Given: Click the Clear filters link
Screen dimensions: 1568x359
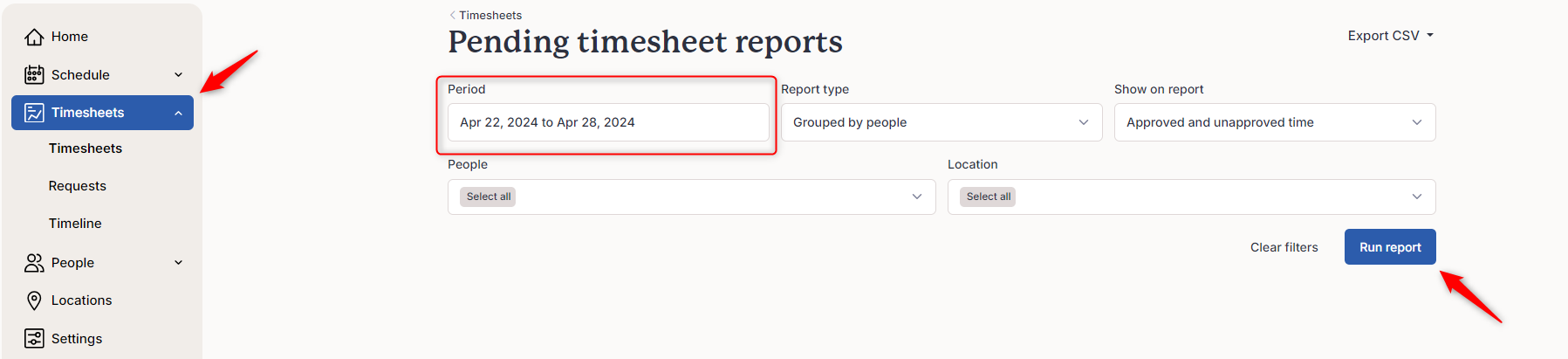Looking at the screenshot, I should (1284, 247).
